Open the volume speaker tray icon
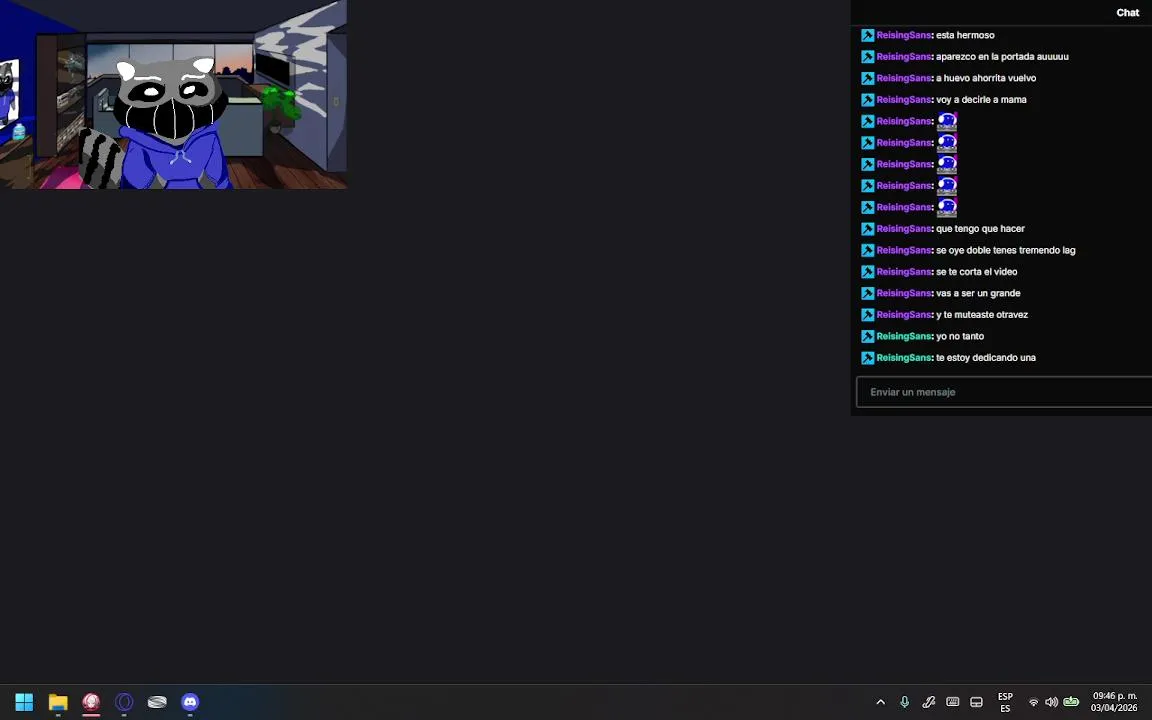 pos(1051,702)
